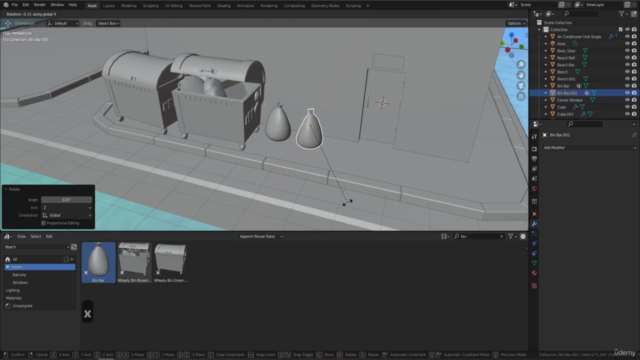Click the outliner filter funnel icon
This screenshot has height=360, width=640.
622,14
